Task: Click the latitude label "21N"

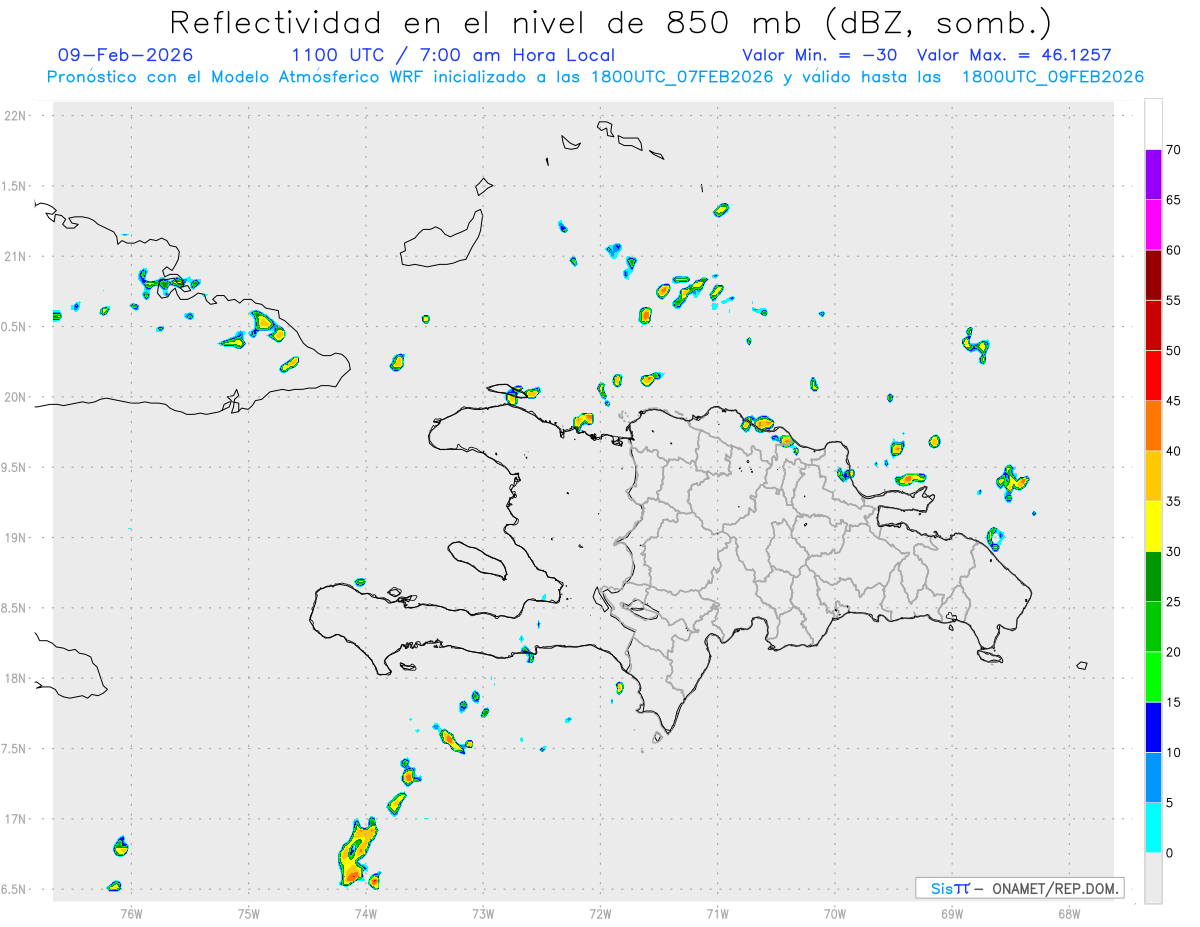Action: [x=16, y=256]
